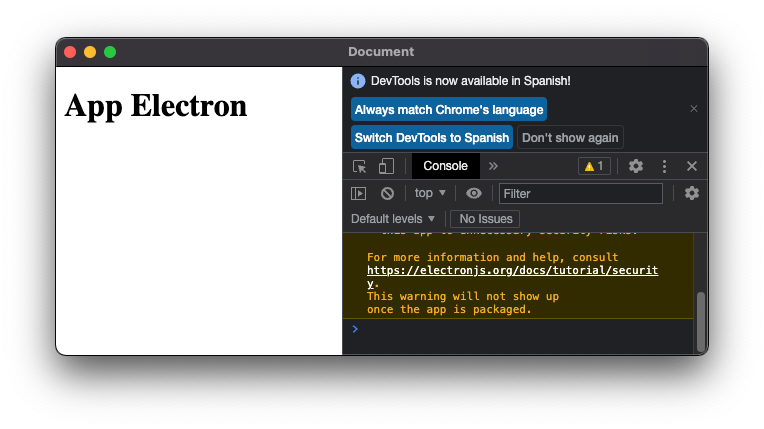Click the green maximize window button
764x429 pixels.
pos(110,52)
